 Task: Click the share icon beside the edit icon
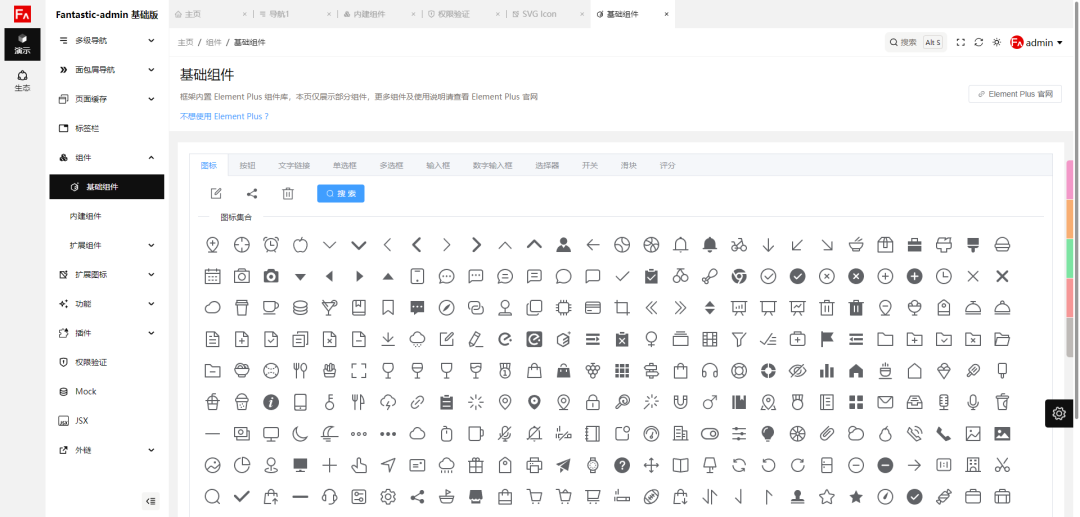[252, 194]
